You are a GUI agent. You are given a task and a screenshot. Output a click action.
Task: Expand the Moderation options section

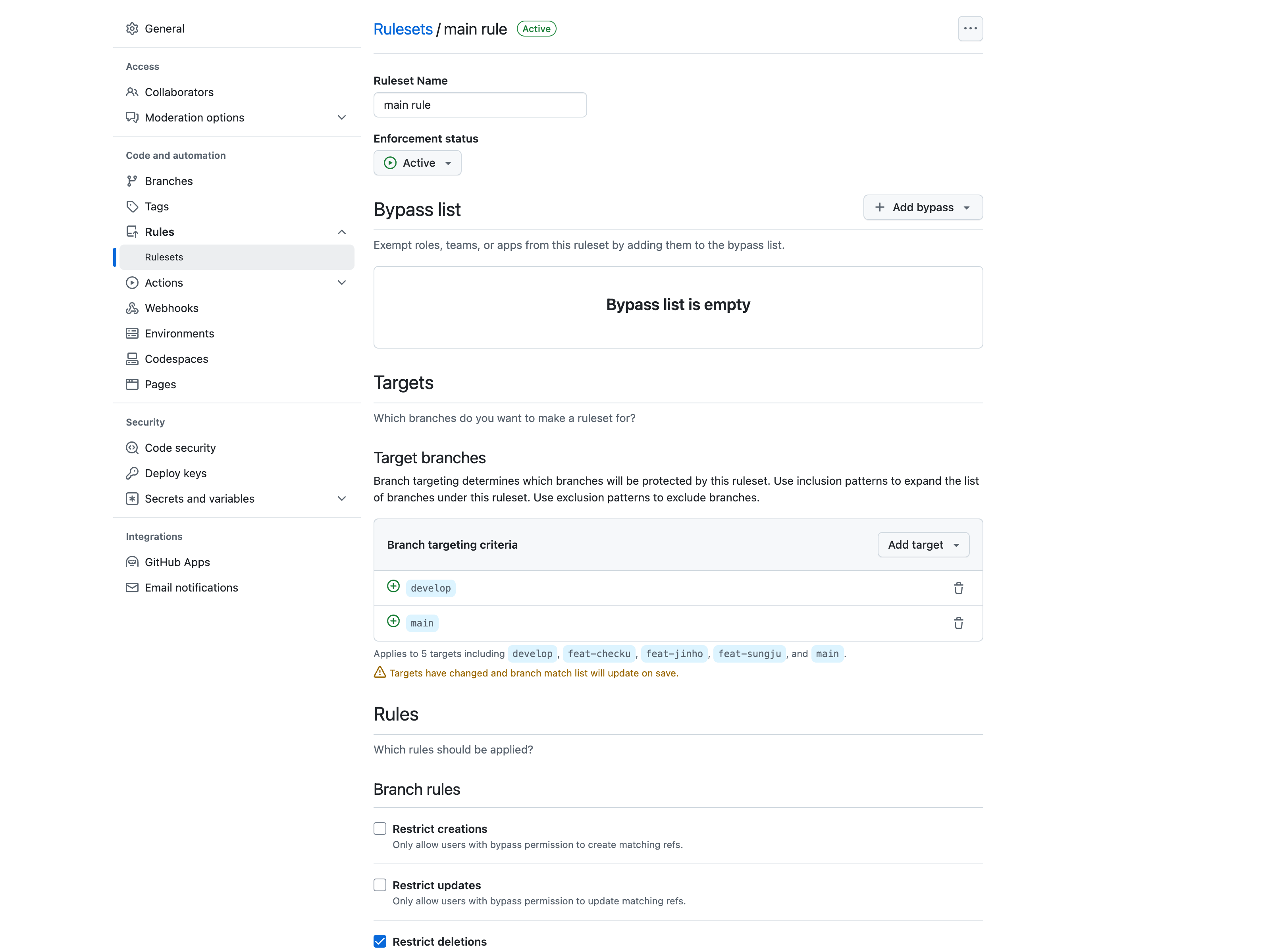click(342, 118)
